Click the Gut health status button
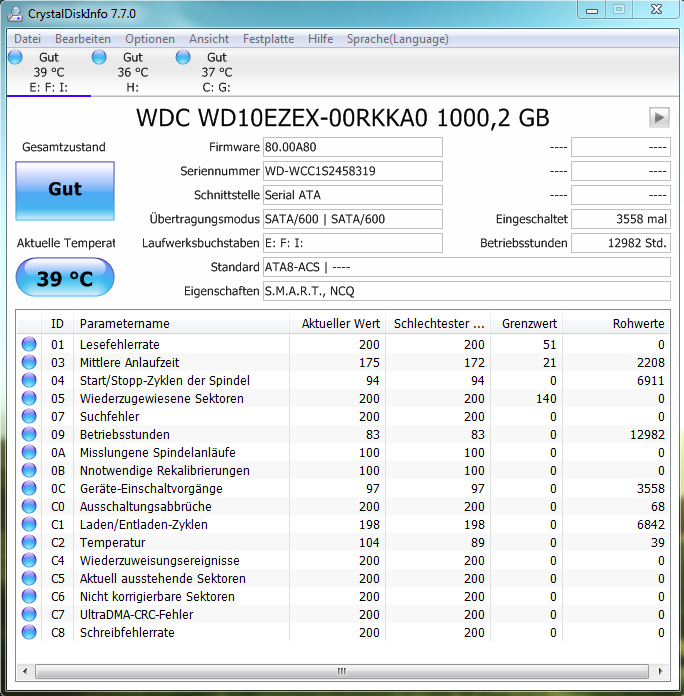 coord(65,190)
